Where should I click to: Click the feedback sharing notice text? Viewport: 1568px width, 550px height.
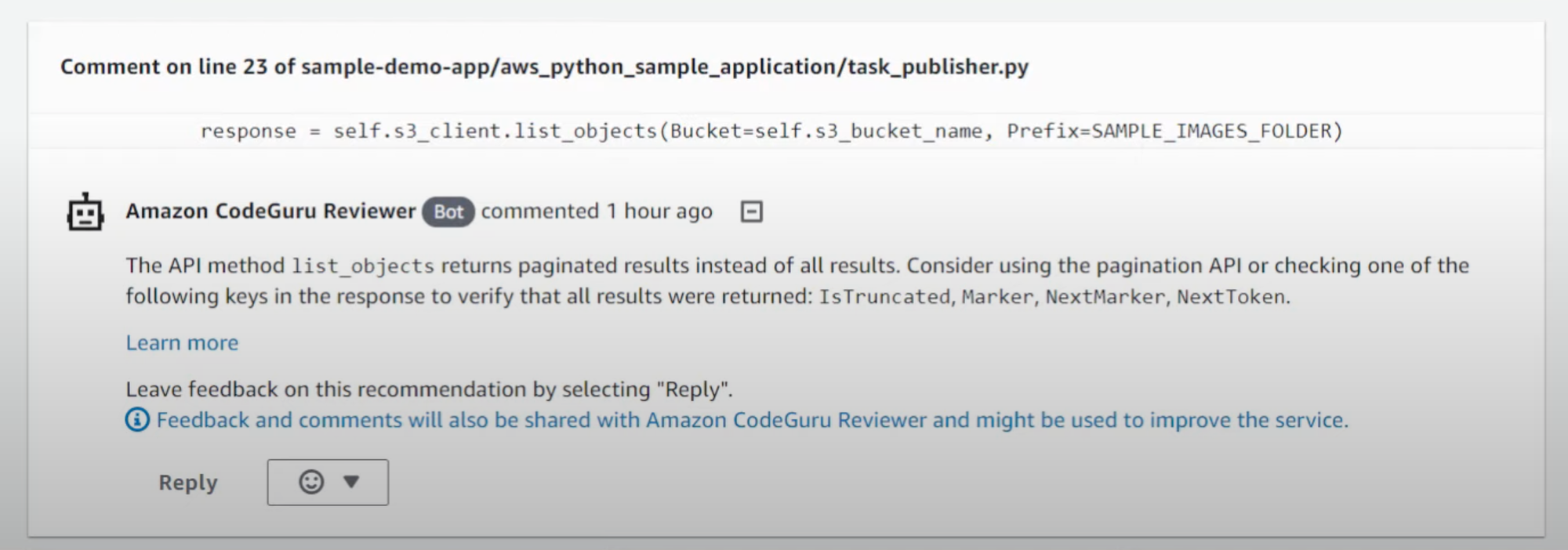tap(752, 420)
